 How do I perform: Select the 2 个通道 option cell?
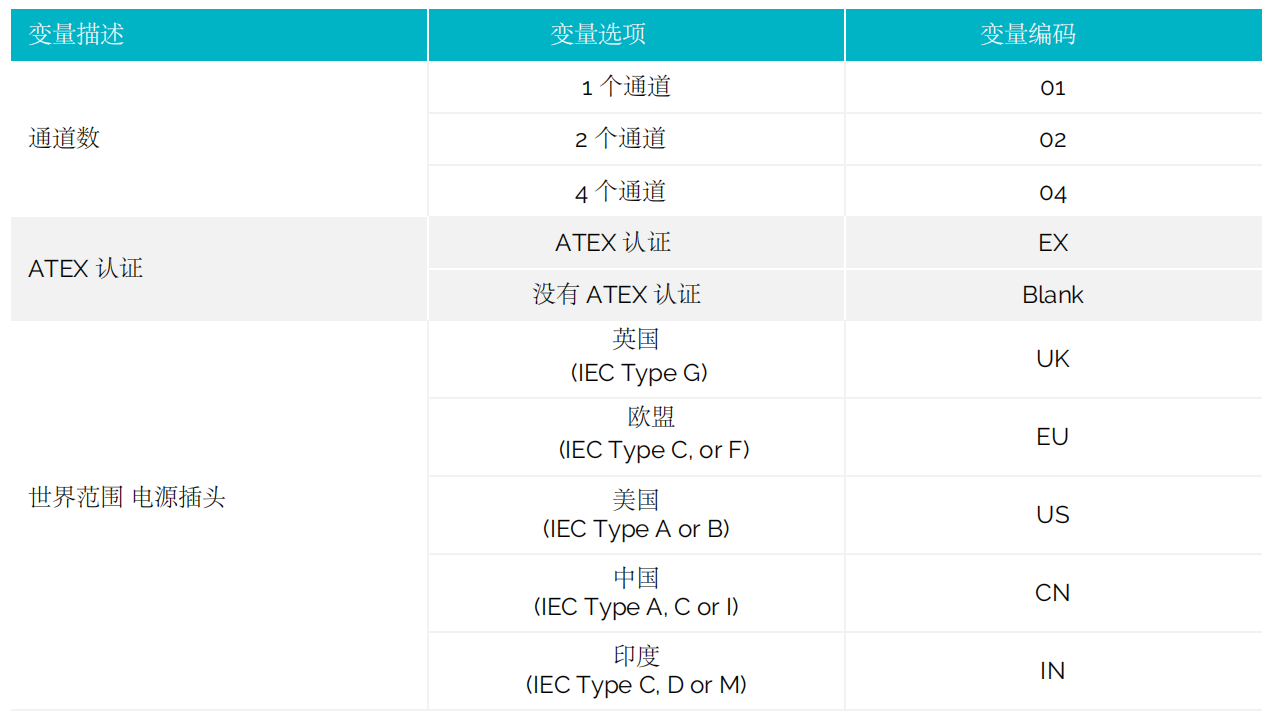click(x=621, y=139)
